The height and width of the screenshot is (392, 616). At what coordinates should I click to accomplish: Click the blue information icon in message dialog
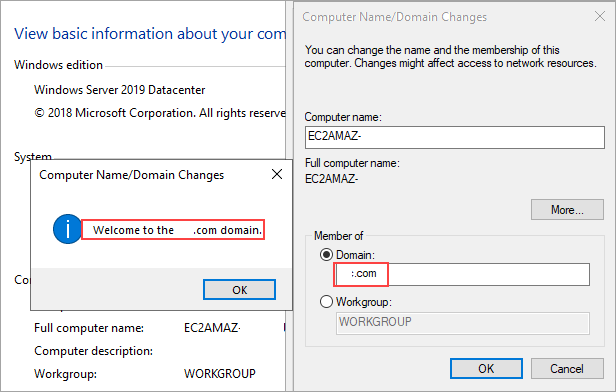point(67,229)
